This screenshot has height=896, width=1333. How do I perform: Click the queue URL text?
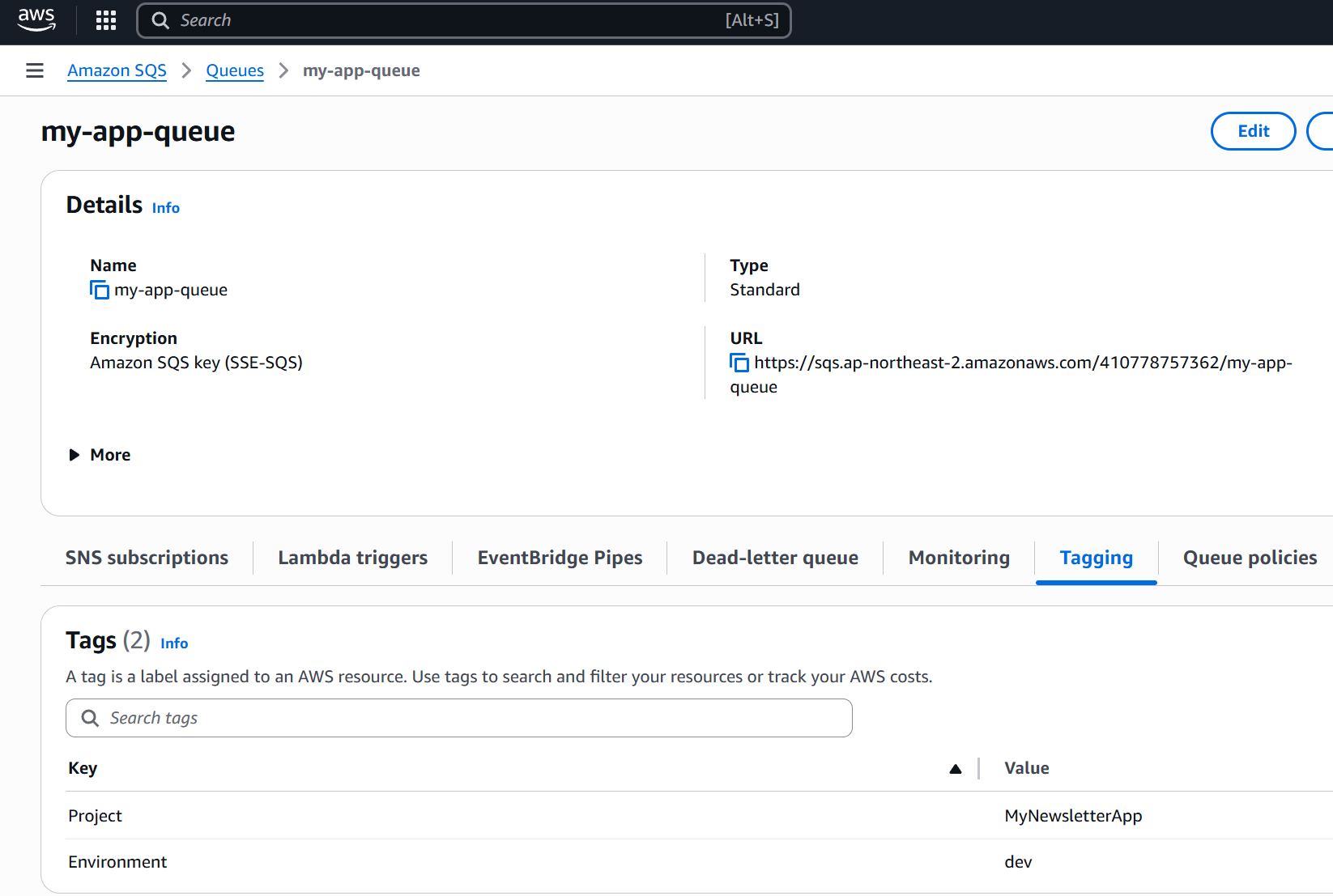tap(1011, 374)
